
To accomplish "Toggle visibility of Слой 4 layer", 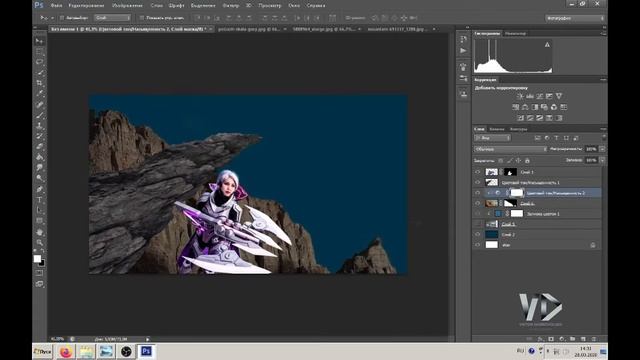I will click(x=478, y=203).
